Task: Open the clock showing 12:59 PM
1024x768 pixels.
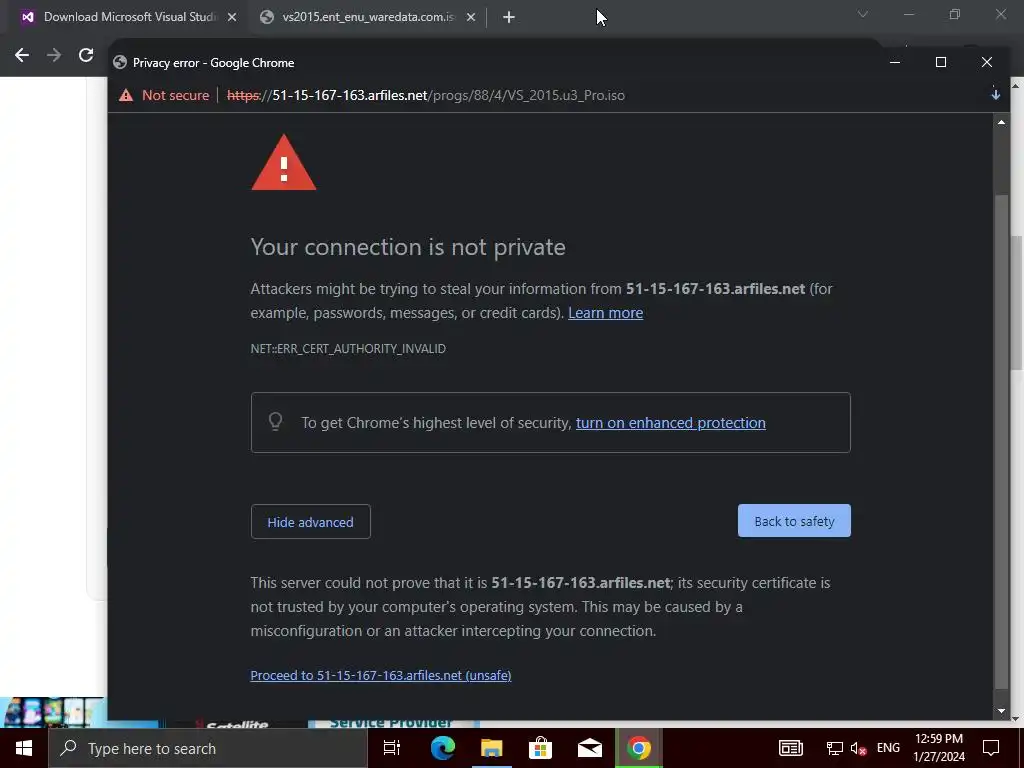Action: pyautogui.click(x=939, y=748)
